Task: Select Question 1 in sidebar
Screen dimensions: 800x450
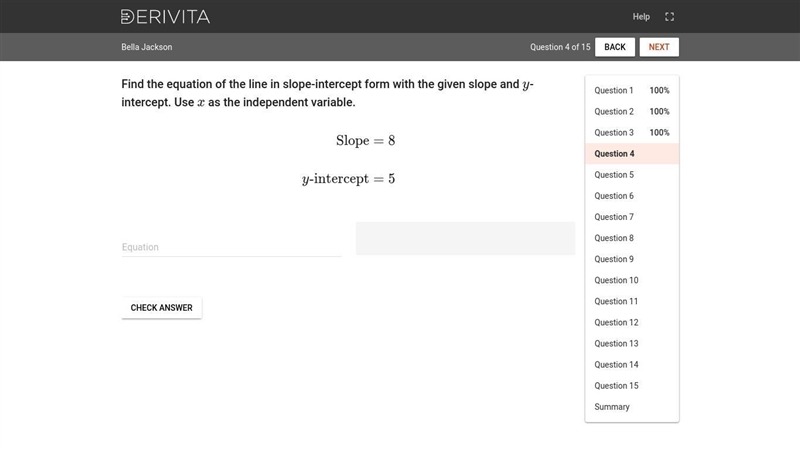Action: 632,90
